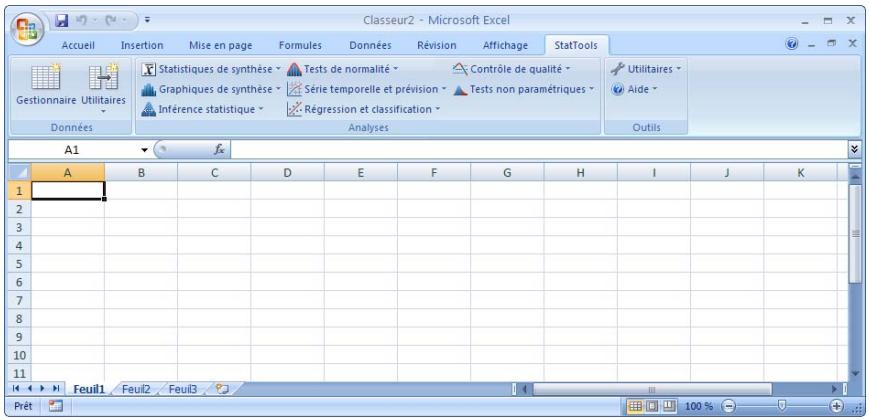Image resolution: width=870 pixels, height=420 pixels.
Task: Zoom out with the minus button
Action: click(729, 406)
